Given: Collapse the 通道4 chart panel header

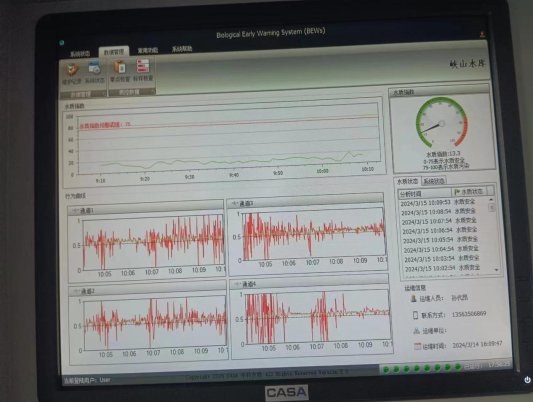Looking at the screenshot, I should 309,282.
